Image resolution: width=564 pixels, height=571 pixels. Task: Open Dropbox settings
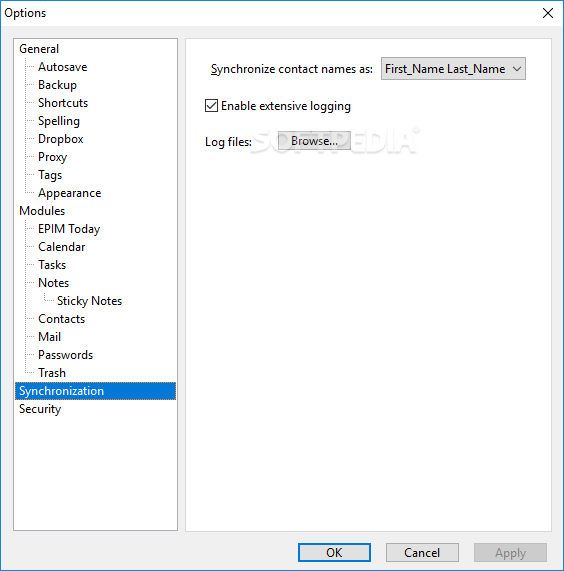(x=61, y=139)
